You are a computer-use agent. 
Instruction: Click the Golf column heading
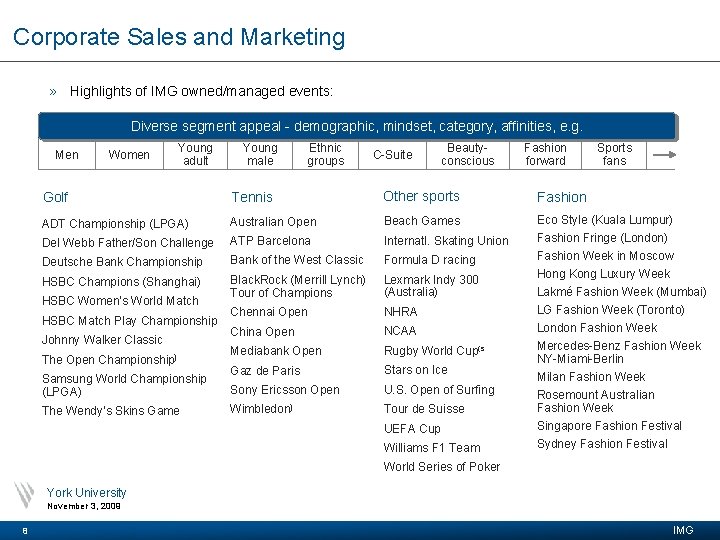[56, 197]
